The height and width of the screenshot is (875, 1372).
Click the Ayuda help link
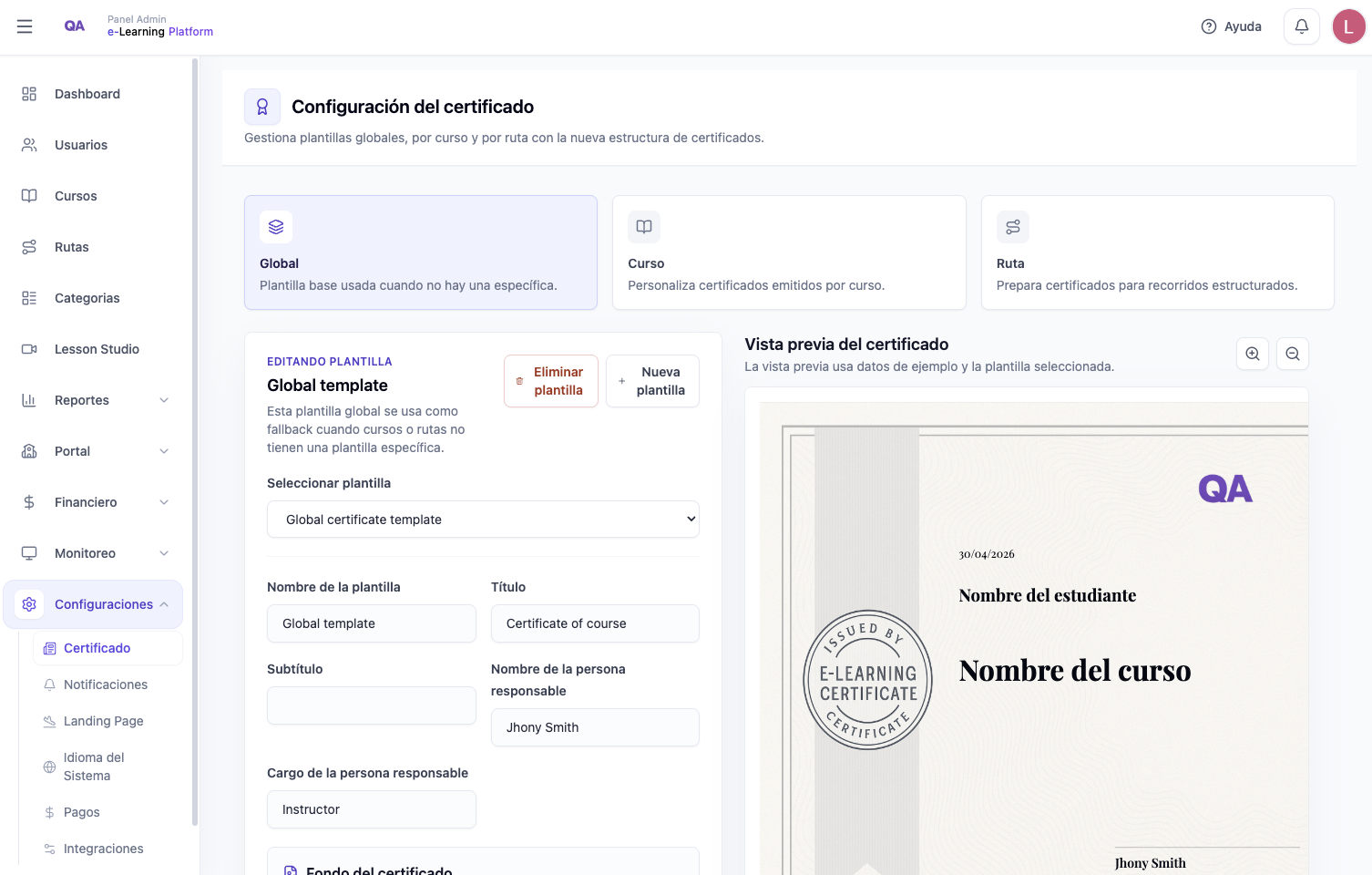[1232, 26]
